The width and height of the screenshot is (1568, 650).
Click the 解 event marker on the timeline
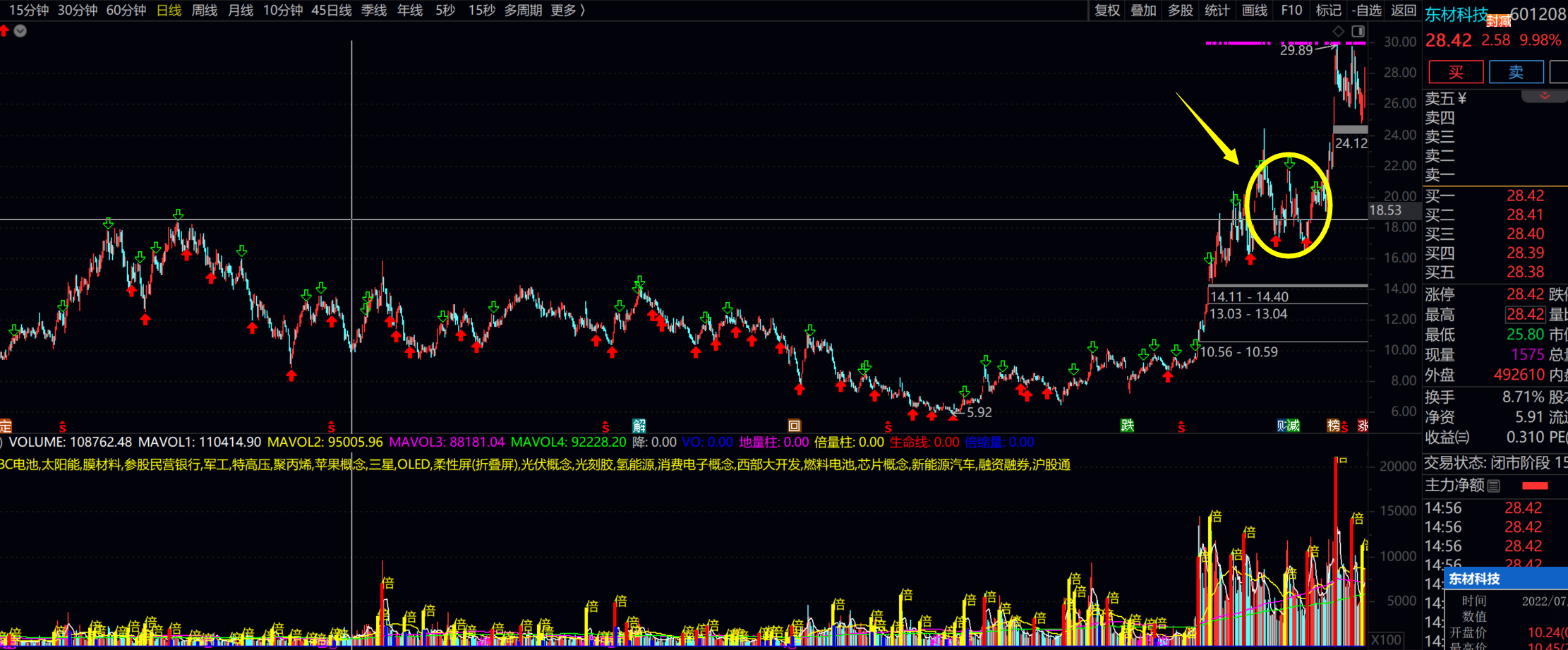(639, 425)
